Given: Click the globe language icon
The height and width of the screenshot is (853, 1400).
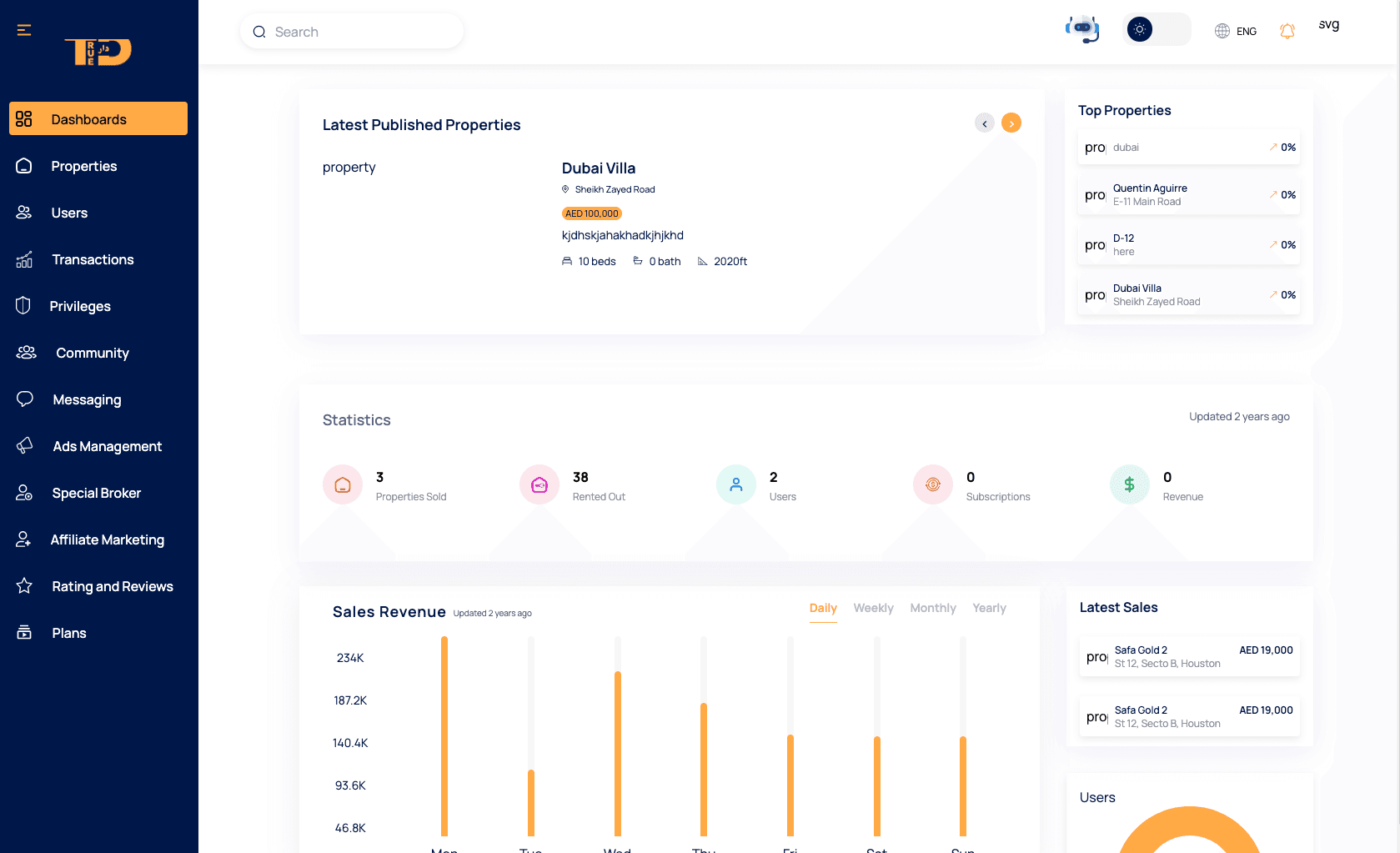Looking at the screenshot, I should [1222, 31].
